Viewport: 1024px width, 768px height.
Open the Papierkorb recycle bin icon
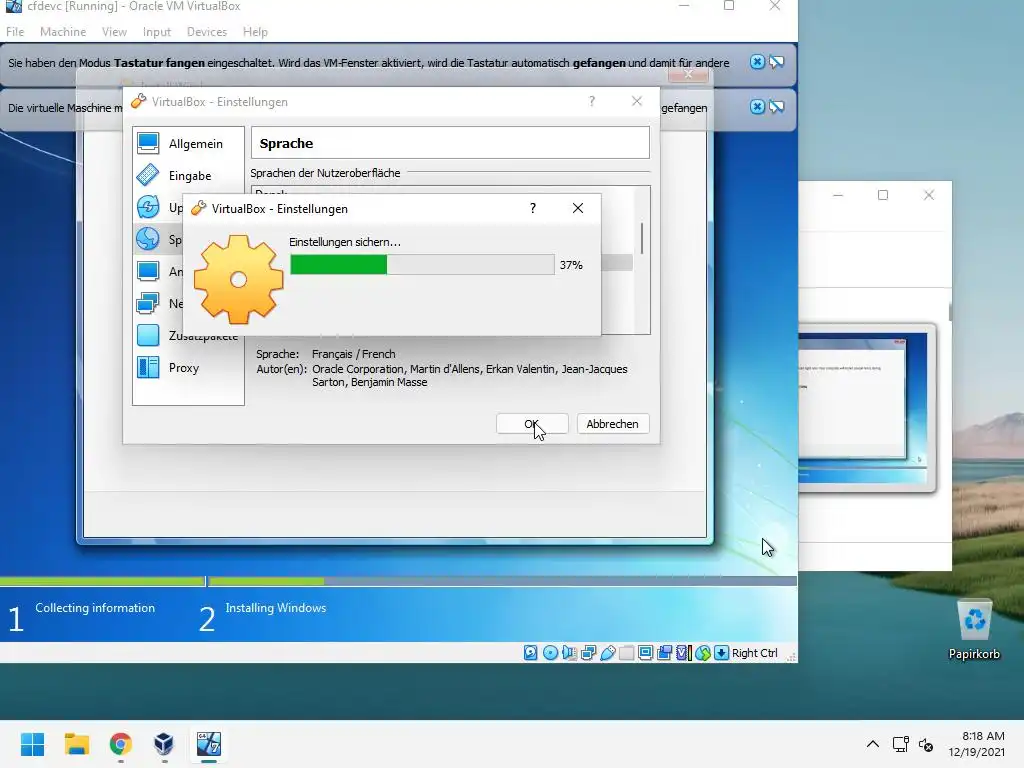[x=974, y=630]
